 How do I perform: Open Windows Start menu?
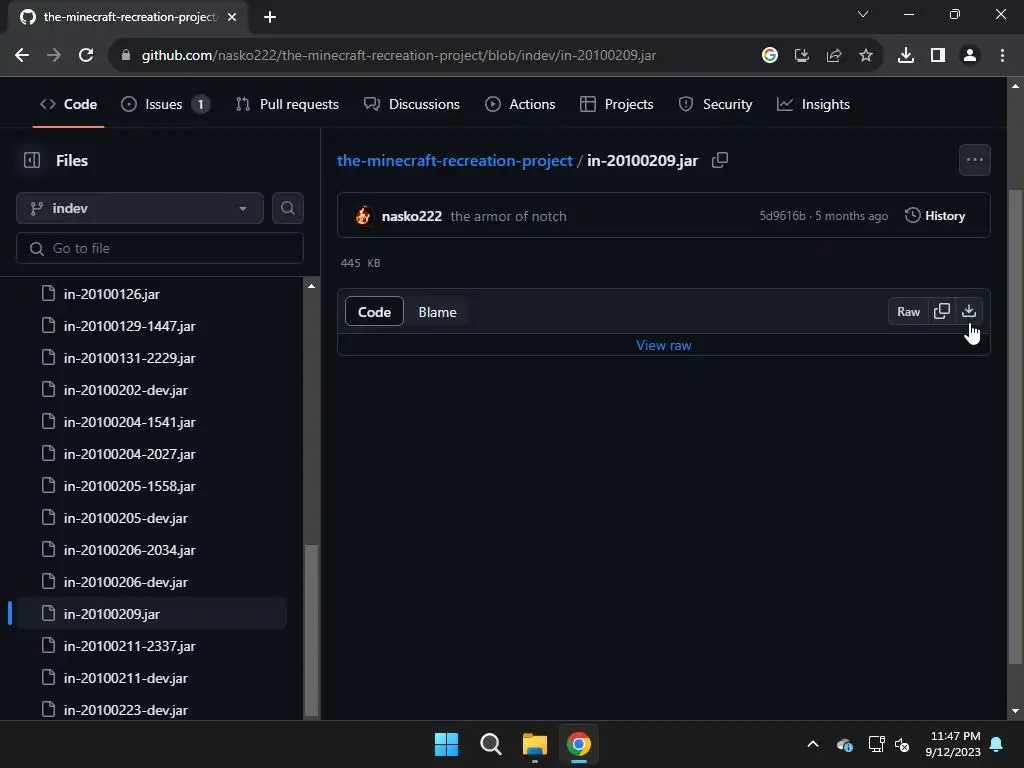(x=447, y=744)
